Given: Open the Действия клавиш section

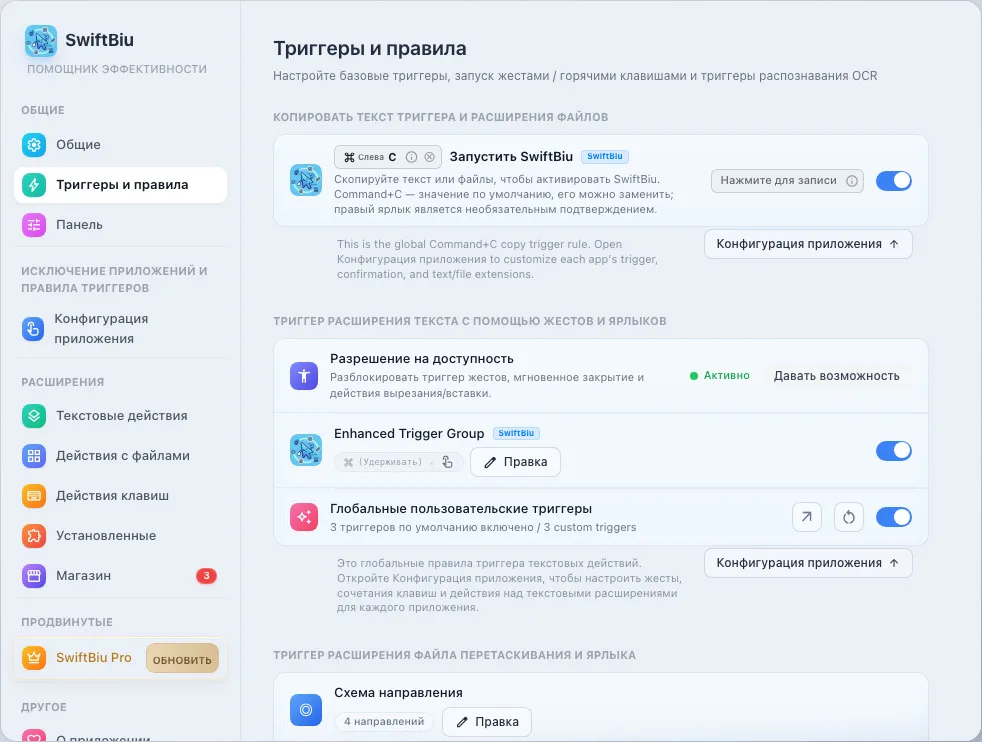Looking at the screenshot, I should (x=120, y=496).
